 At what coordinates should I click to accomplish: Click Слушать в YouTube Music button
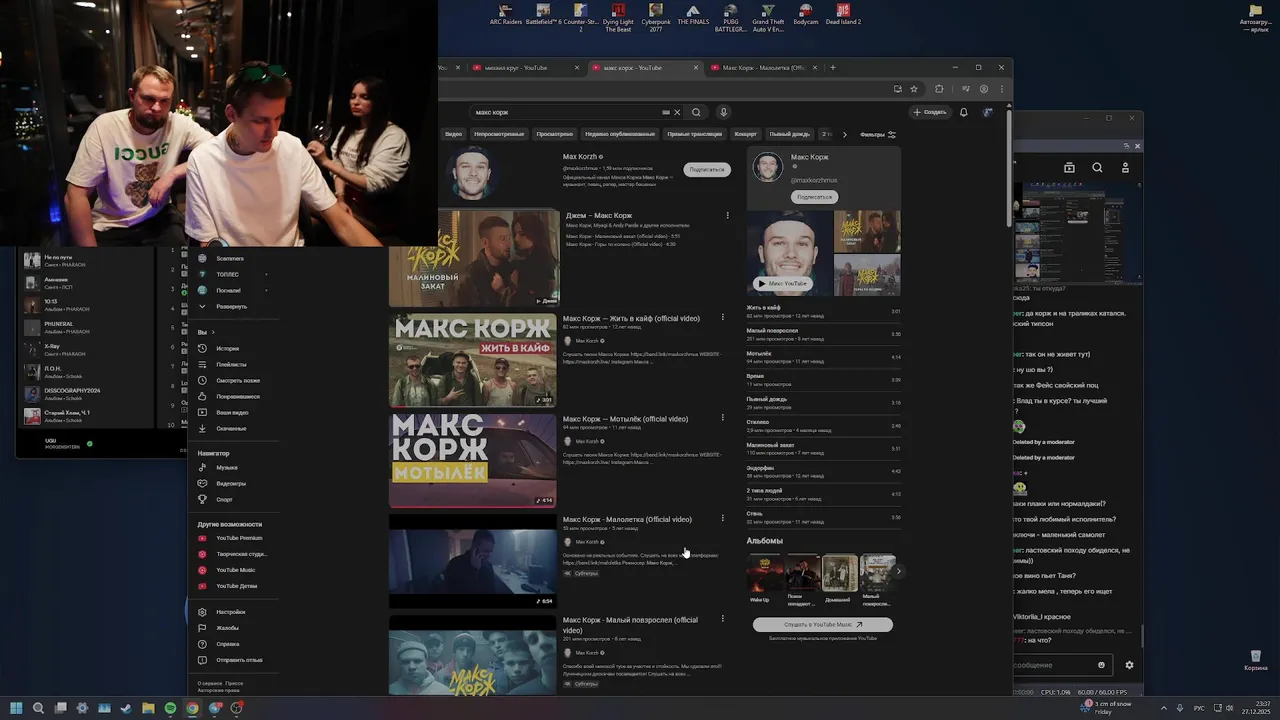(x=822, y=625)
